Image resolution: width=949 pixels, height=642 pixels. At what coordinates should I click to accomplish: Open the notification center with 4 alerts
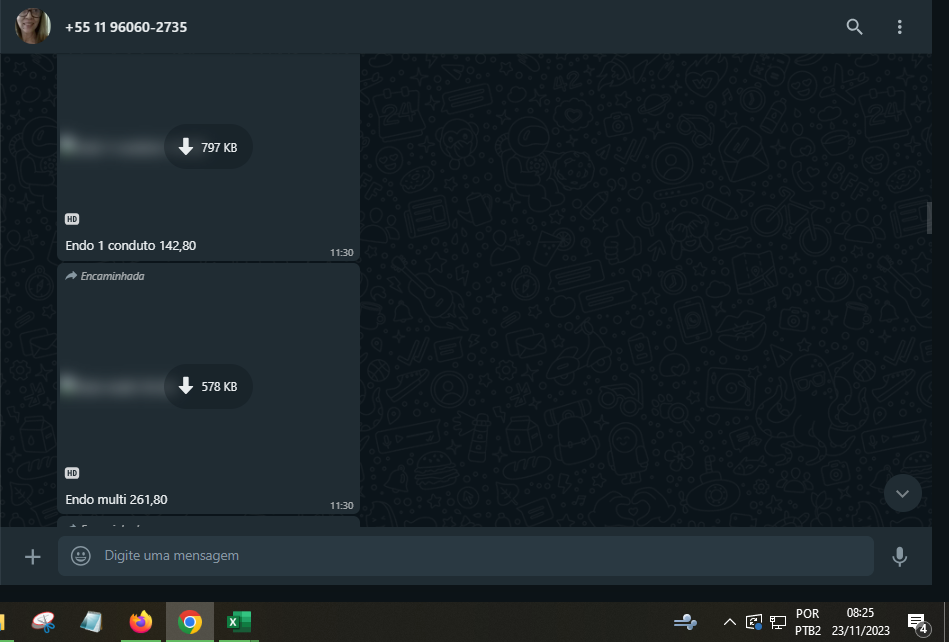(x=918, y=623)
